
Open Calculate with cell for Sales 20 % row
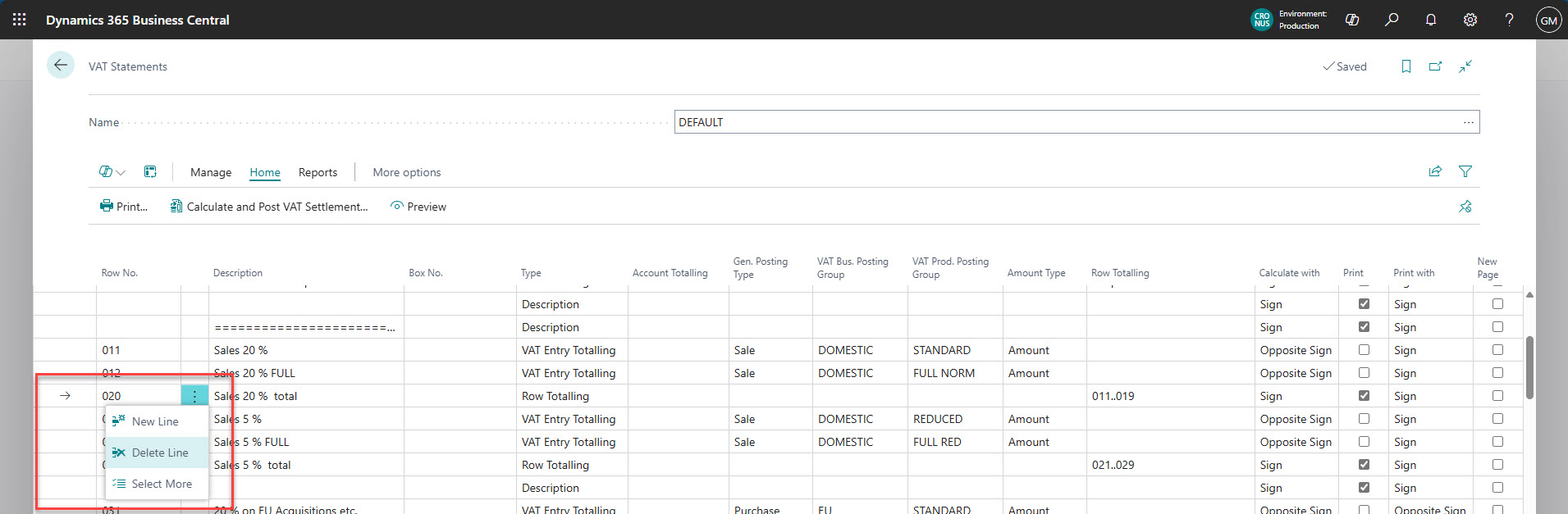(1296, 350)
